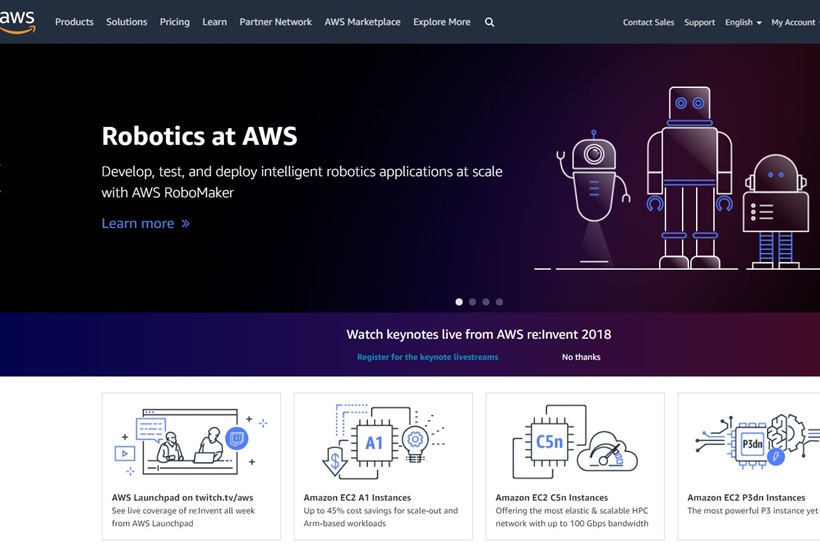Click the C5n chip illustration
The height and width of the screenshot is (548, 820).
point(575,442)
